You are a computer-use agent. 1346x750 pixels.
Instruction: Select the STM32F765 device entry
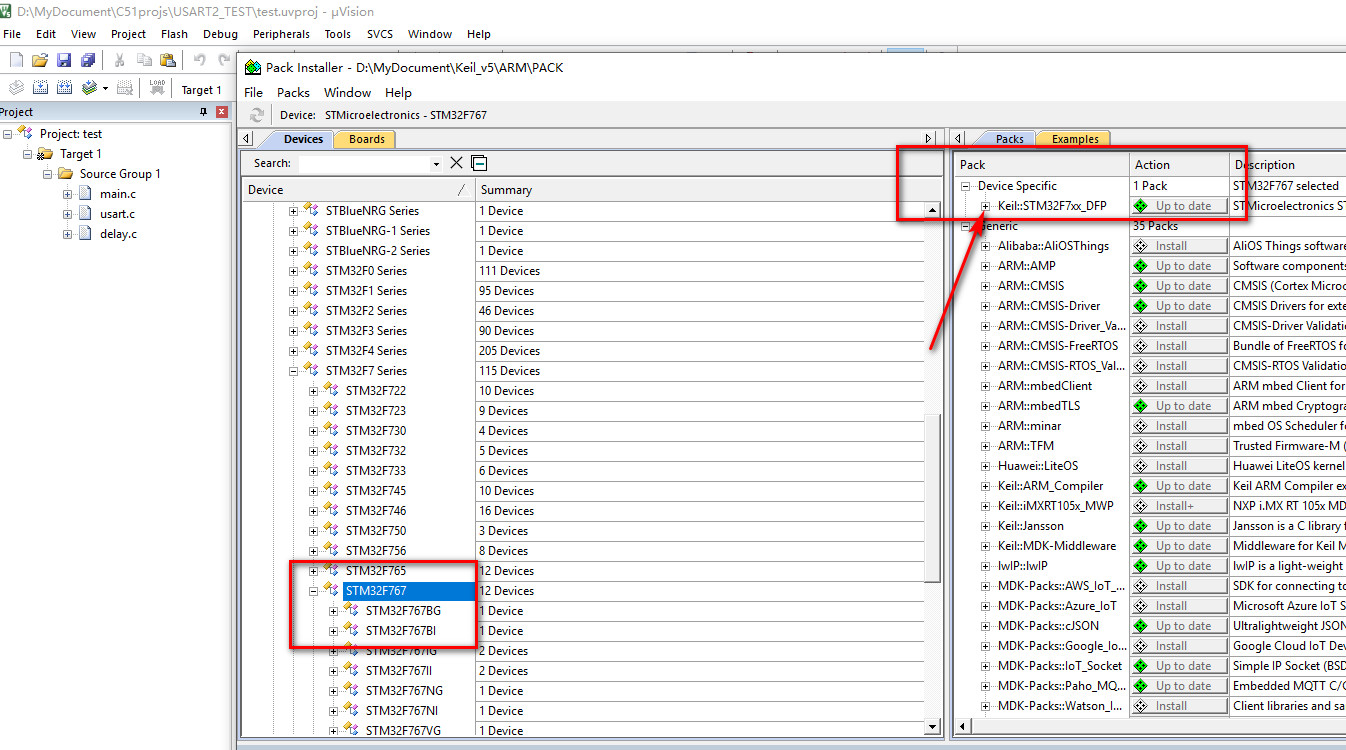(x=376, y=571)
